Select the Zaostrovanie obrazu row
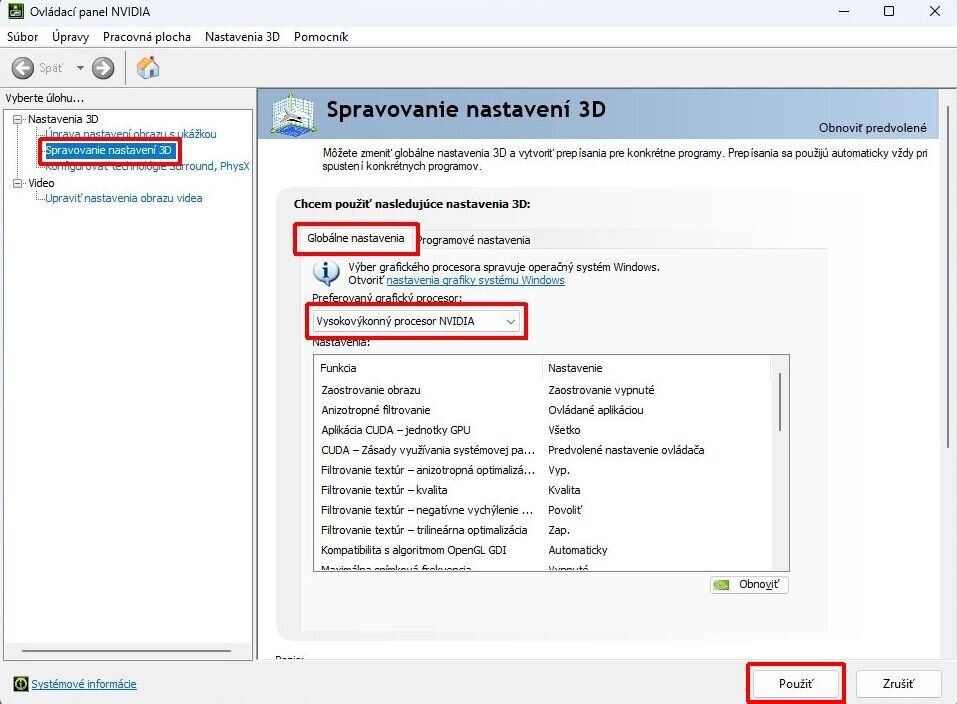This screenshot has height=704, width=957. coord(542,390)
